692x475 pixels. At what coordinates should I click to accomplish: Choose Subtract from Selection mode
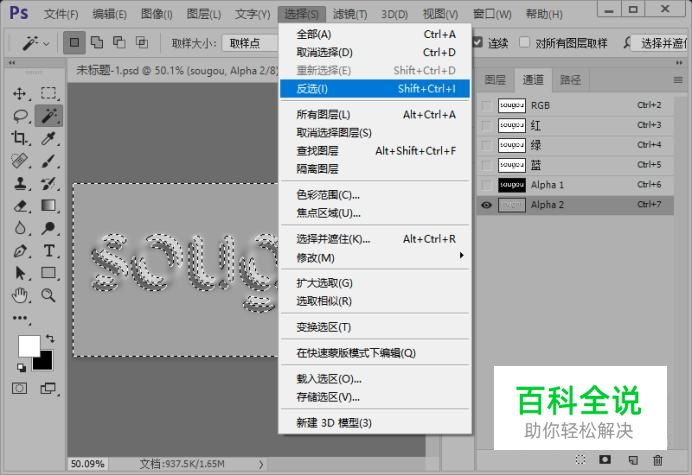click(119, 43)
